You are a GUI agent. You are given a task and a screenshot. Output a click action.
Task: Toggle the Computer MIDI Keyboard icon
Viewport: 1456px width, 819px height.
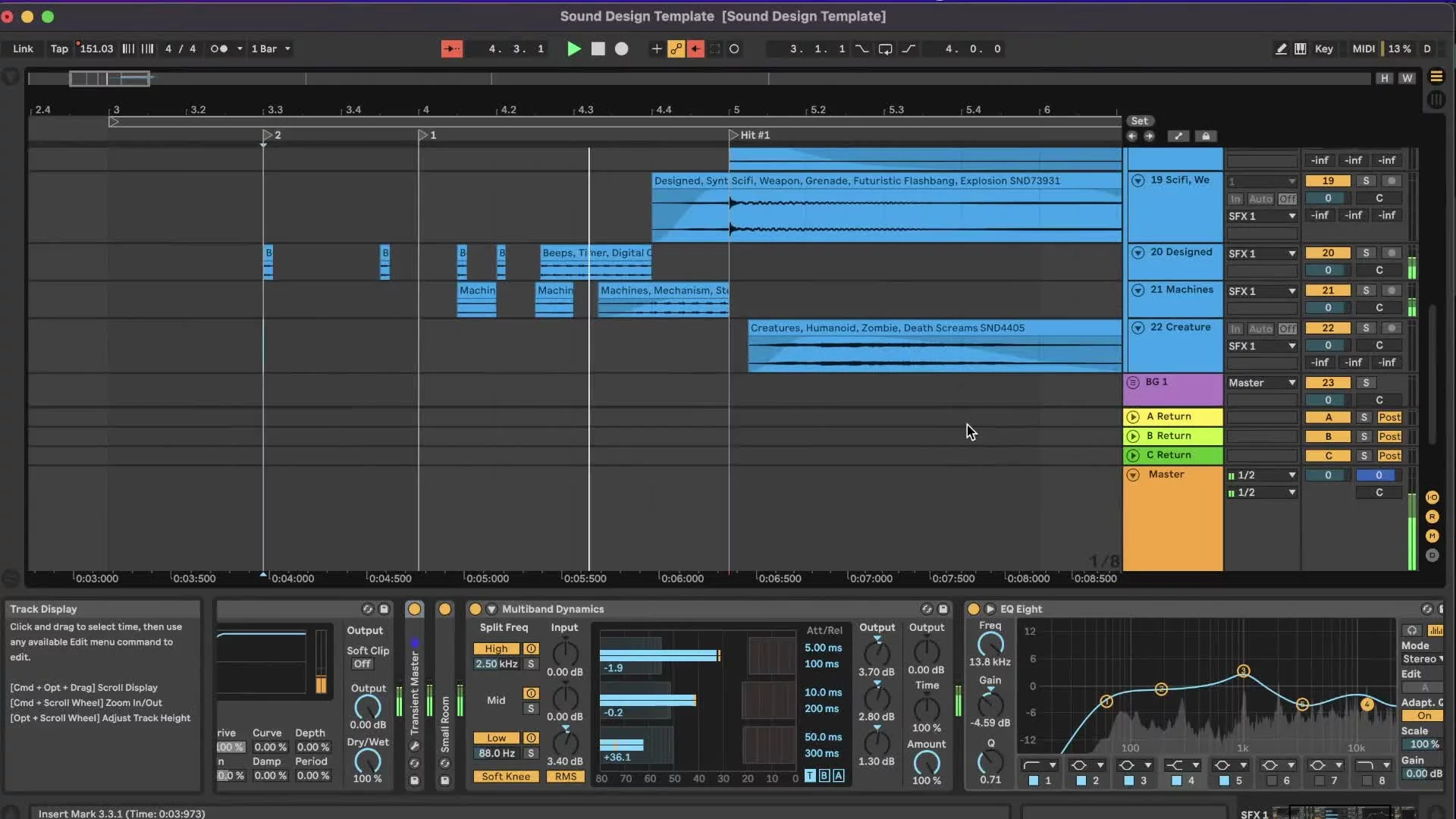pyautogui.click(x=1301, y=49)
